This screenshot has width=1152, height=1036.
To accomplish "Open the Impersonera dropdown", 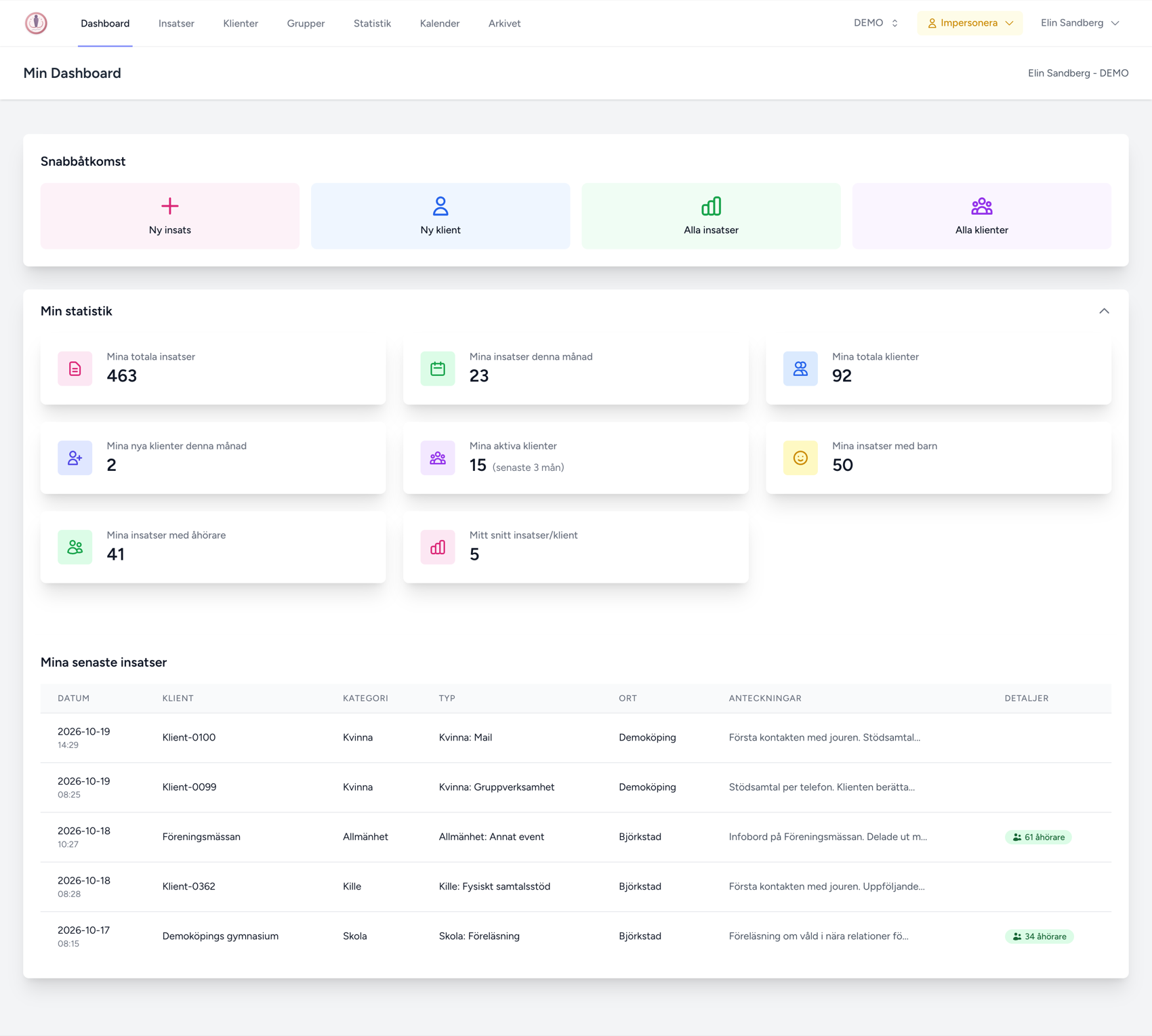I will click(970, 23).
